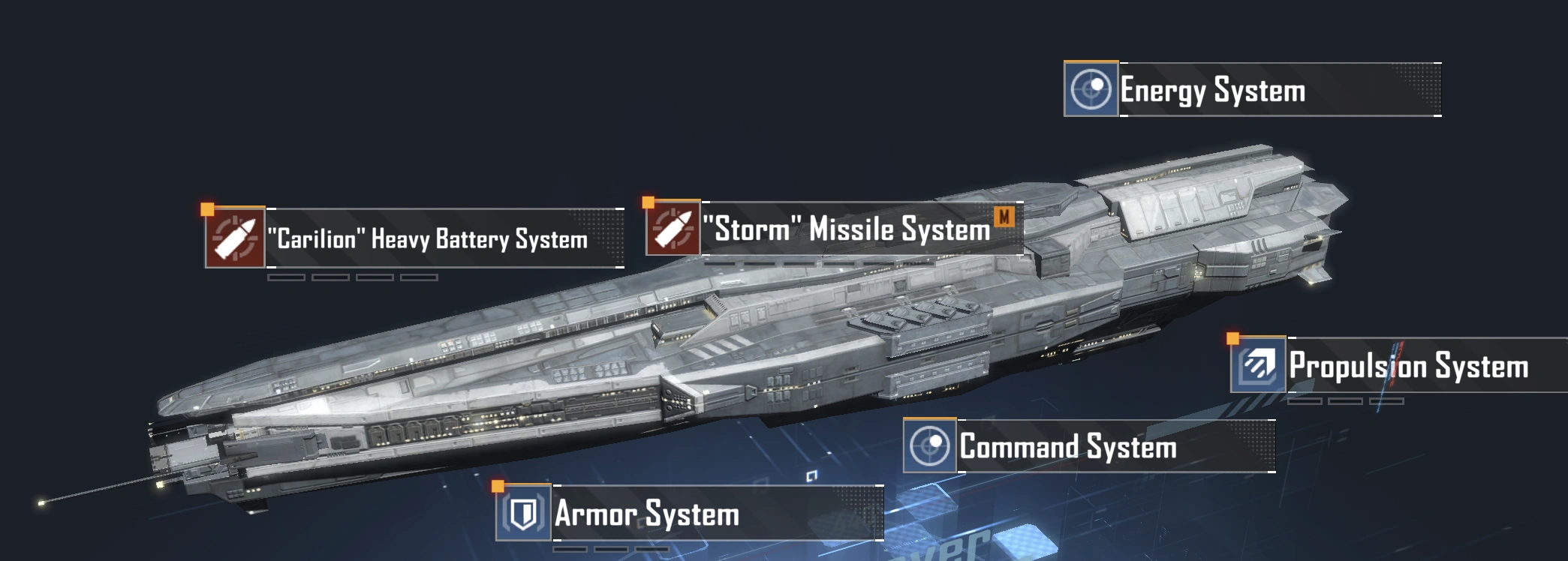Image resolution: width=1568 pixels, height=561 pixels.
Task: Click the Command System target icon
Action: (930, 445)
